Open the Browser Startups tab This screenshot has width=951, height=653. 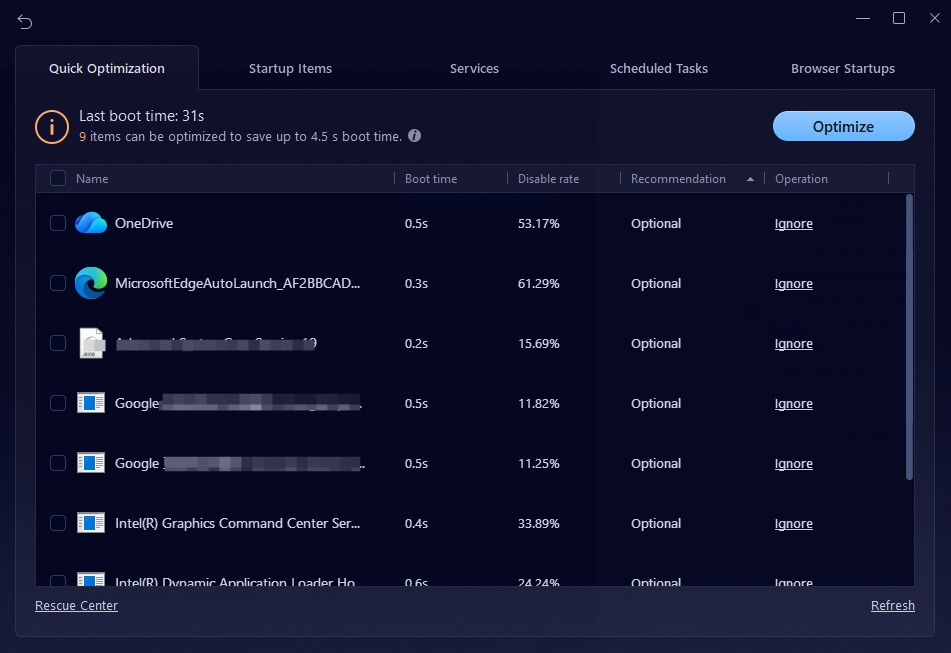843,69
